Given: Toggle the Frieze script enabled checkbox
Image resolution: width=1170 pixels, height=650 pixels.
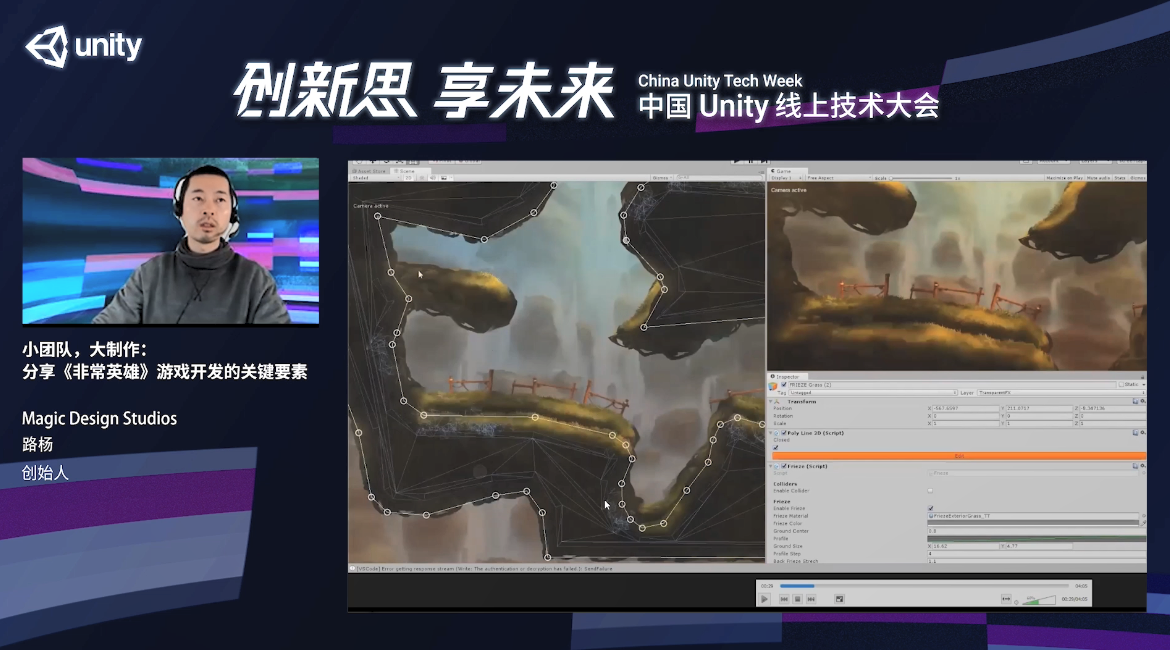Looking at the screenshot, I should (x=783, y=466).
